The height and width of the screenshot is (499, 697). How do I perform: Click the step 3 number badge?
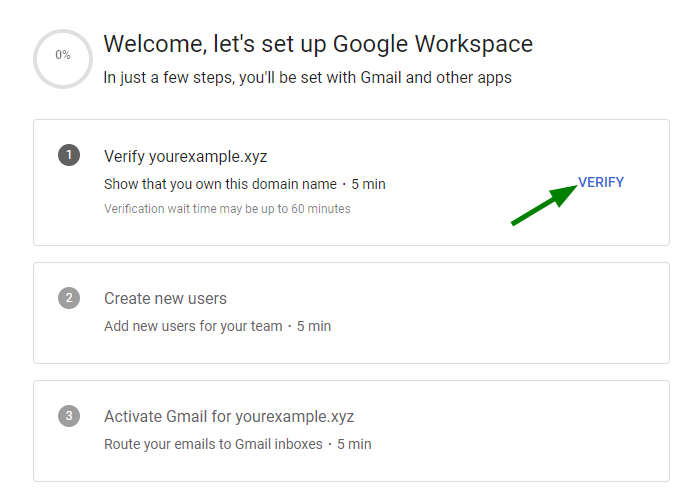pos(68,416)
